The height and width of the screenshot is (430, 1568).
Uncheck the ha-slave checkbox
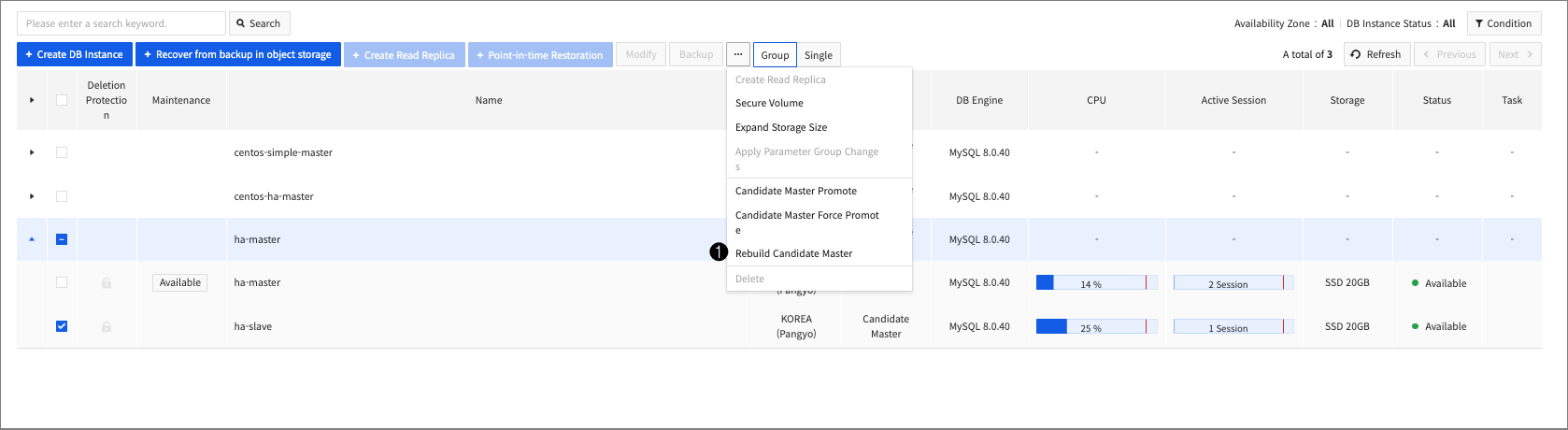click(x=62, y=326)
